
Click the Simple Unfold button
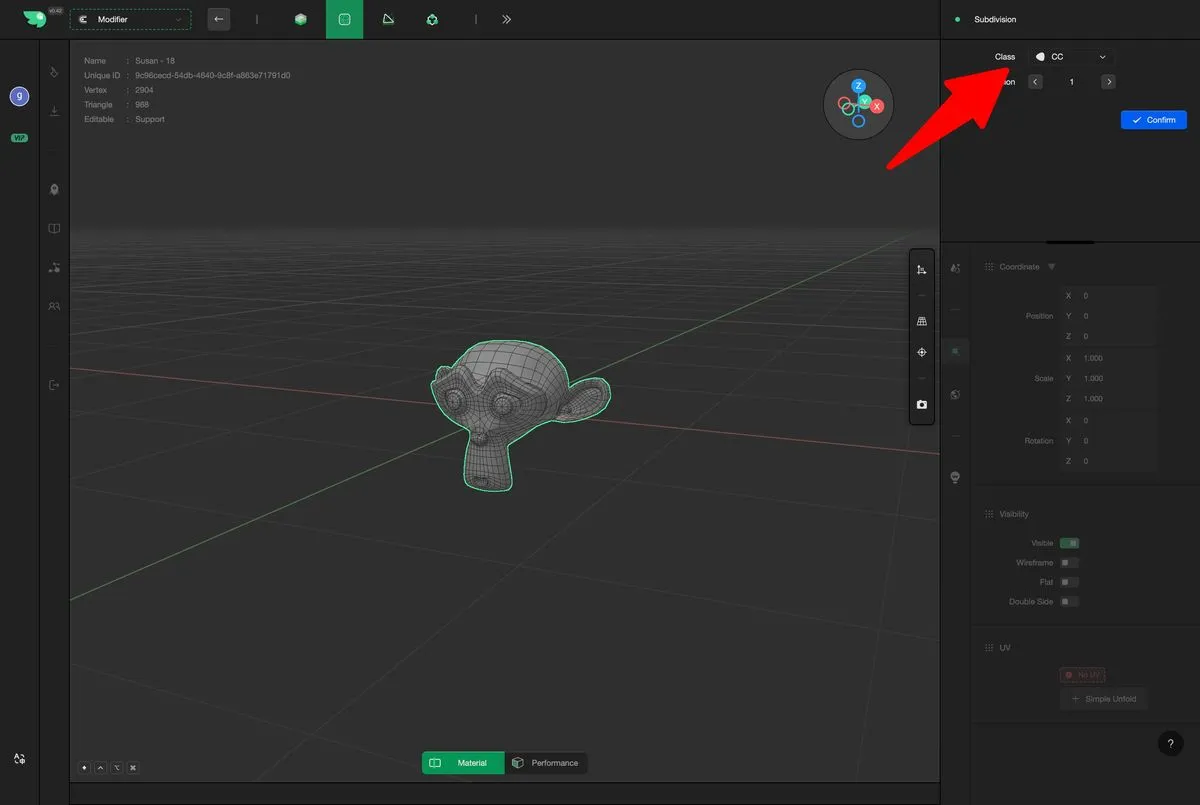tap(1103, 699)
